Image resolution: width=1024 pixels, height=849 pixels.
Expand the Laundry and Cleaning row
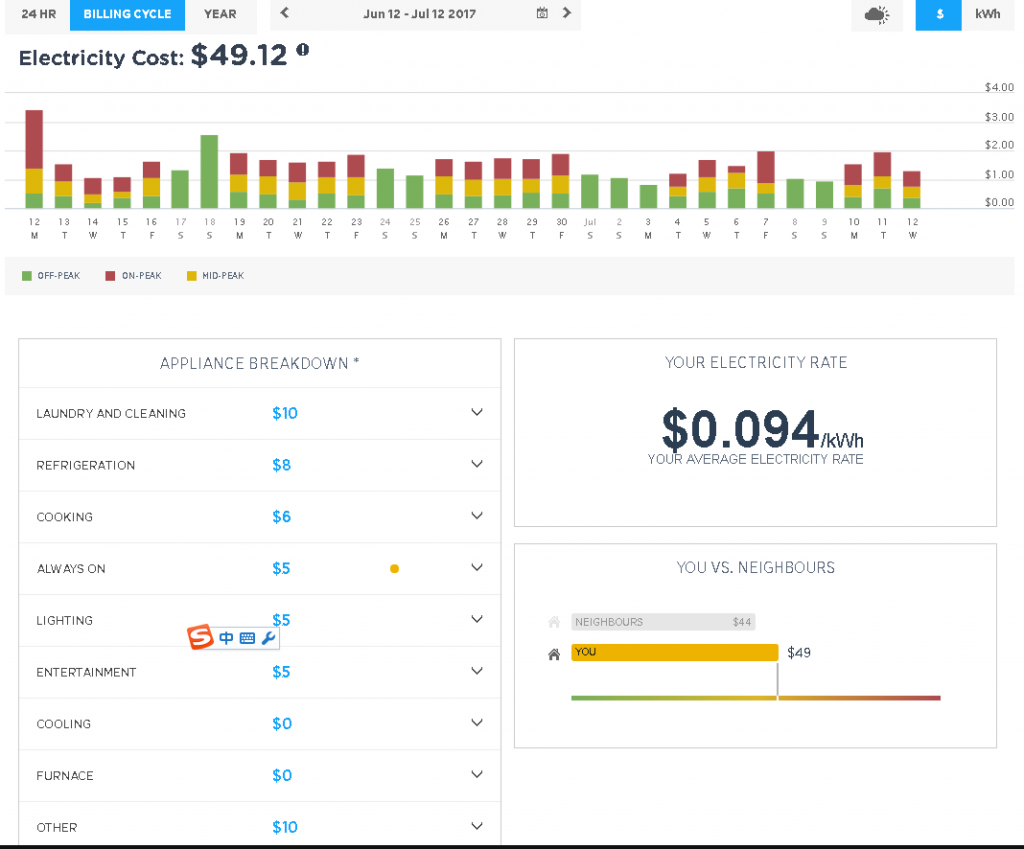tap(477, 413)
